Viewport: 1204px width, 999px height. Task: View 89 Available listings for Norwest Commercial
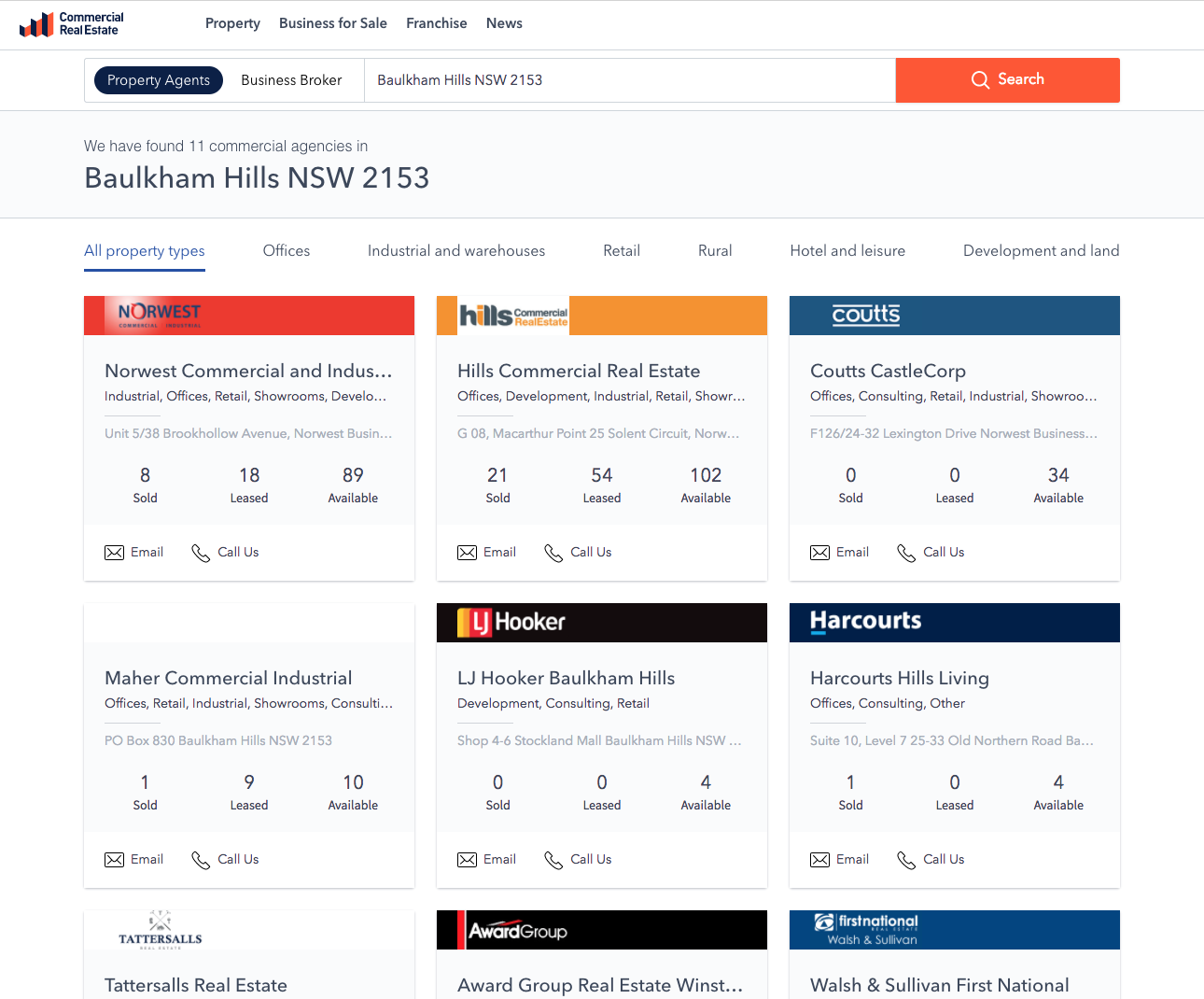click(353, 485)
